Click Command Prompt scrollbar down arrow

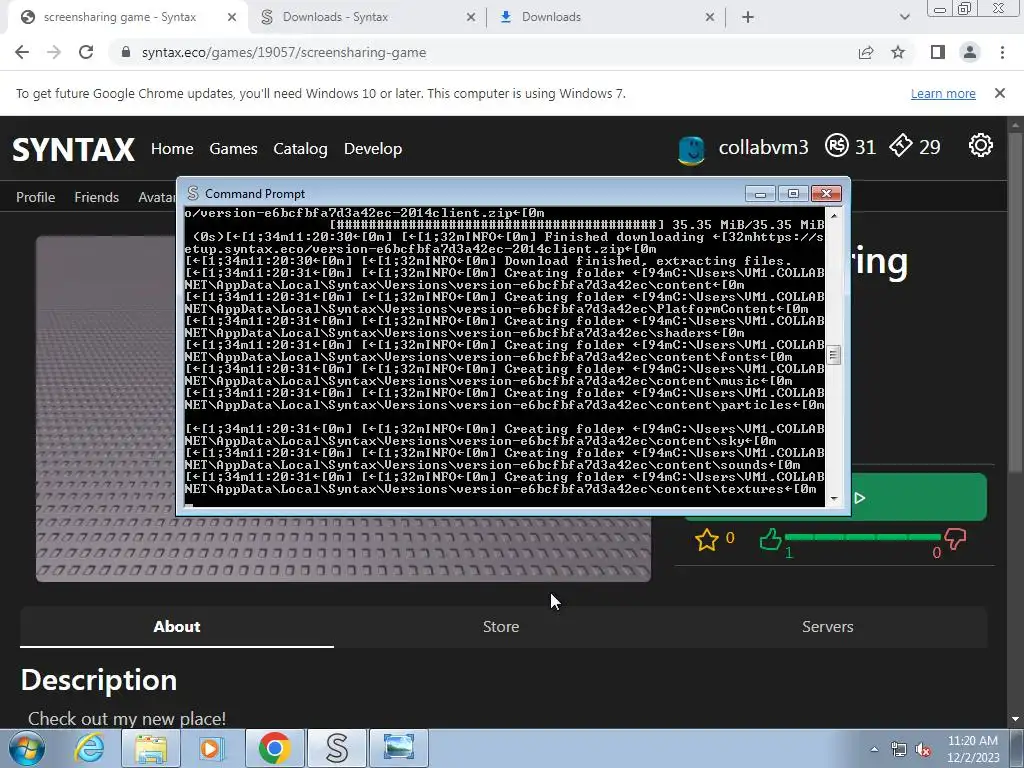pyautogui.click(x=833, y=499)
